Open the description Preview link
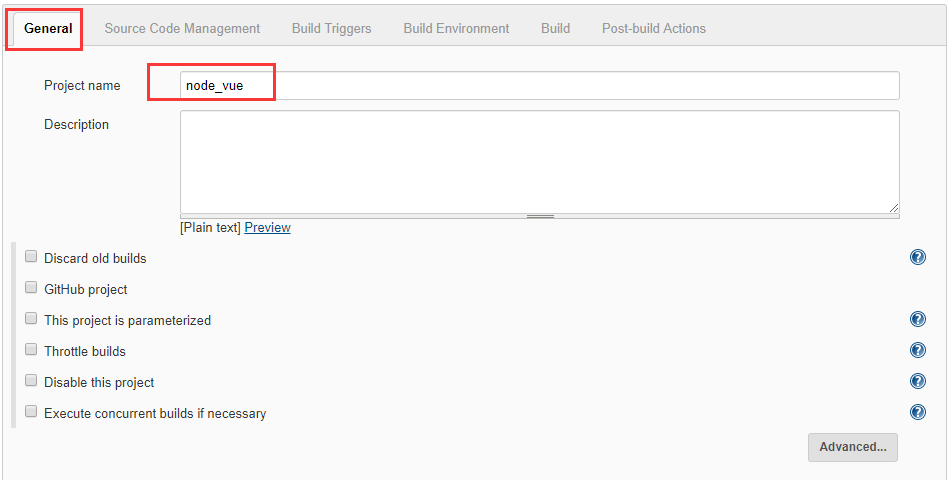This screenshot has height=480, width=949. (x=267, y=228)
